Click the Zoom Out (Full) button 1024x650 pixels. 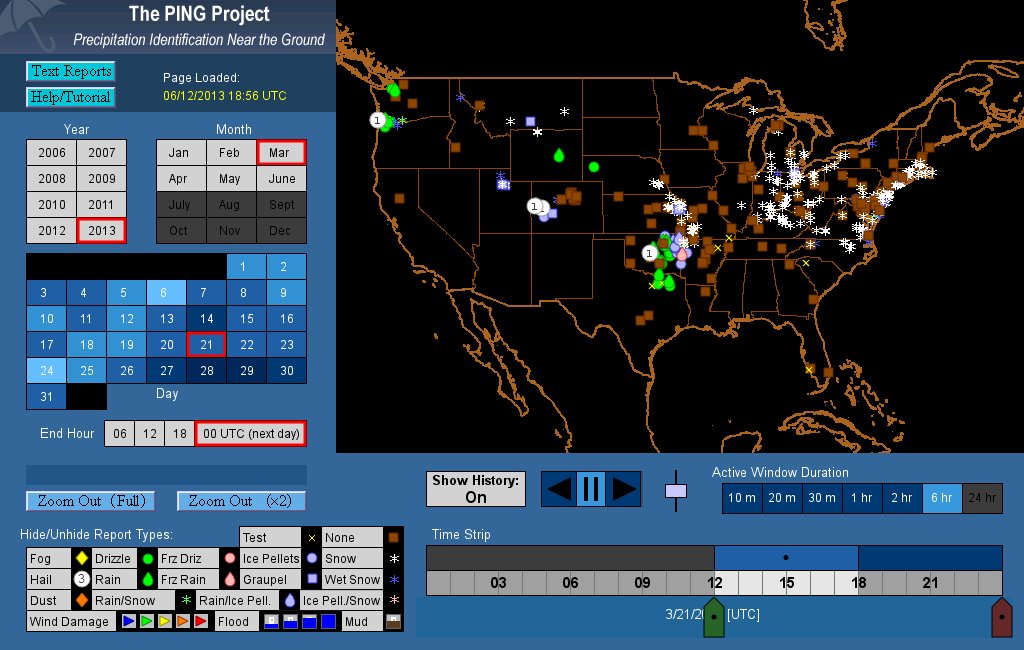87,501
